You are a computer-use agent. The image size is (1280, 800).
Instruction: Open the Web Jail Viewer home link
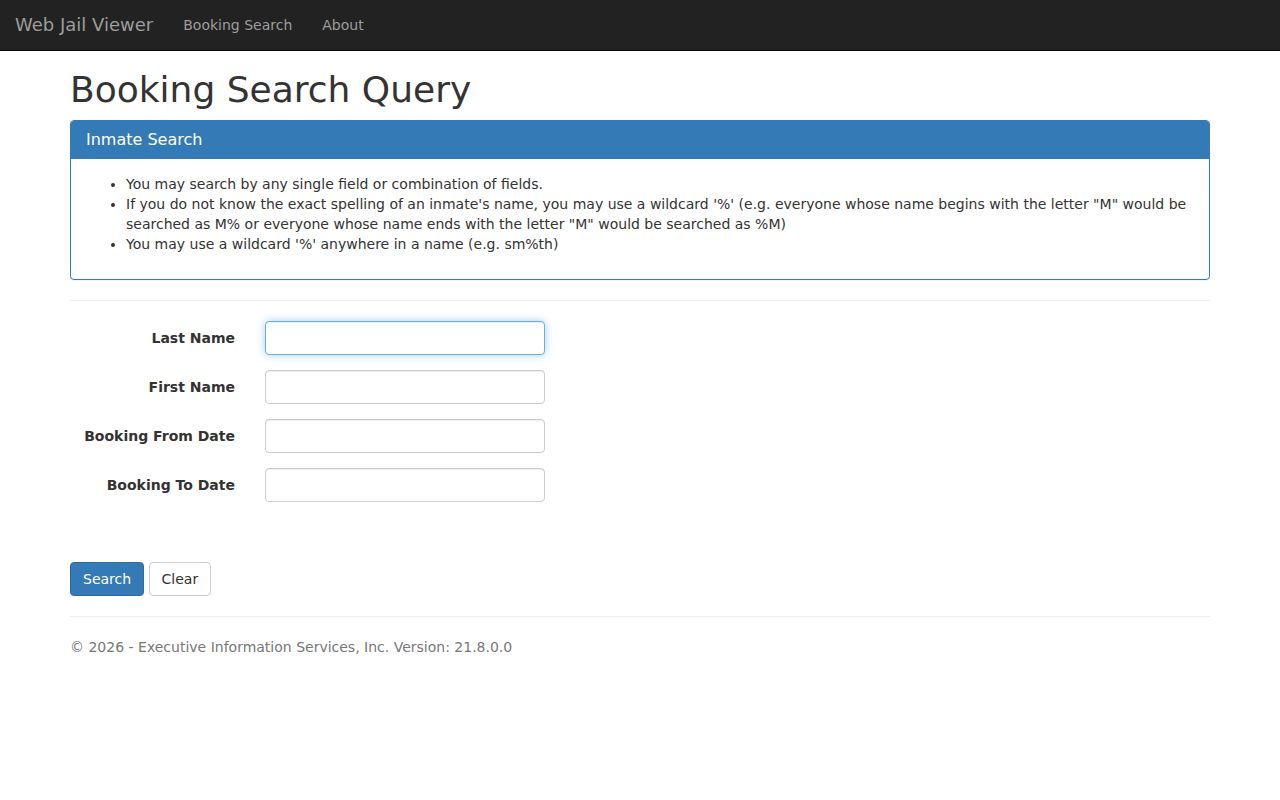[84, 25]
